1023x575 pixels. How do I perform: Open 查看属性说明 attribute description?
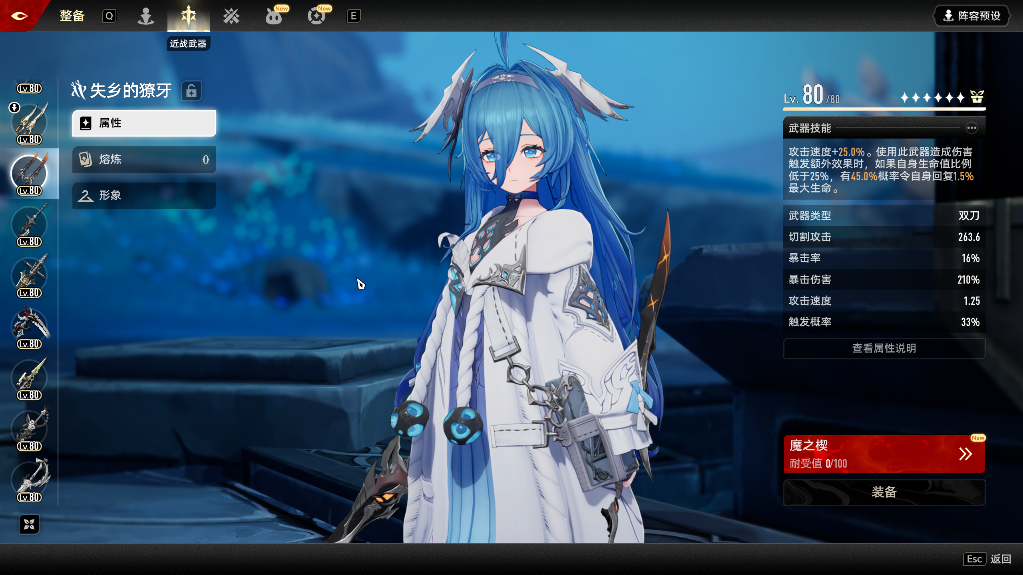[884, 348]
